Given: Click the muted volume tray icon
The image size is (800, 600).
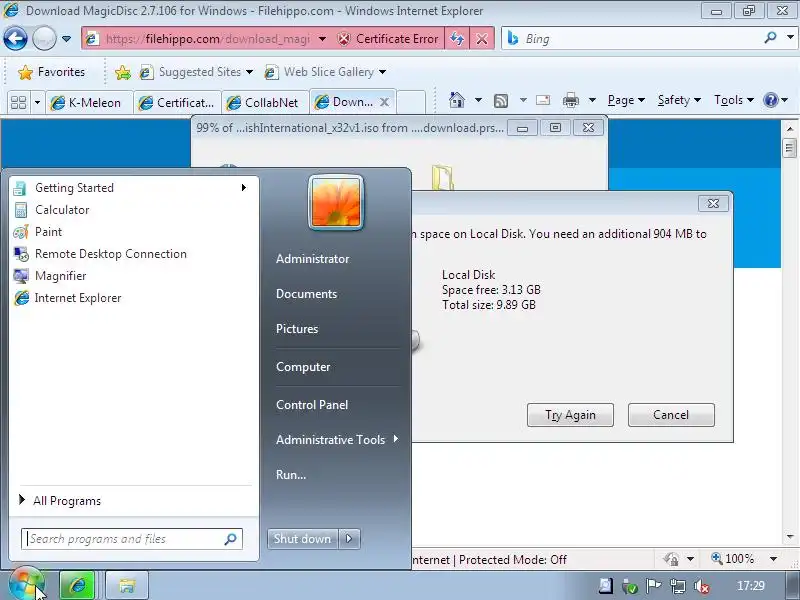Looking at the screenshot, I should pyautogui.click(x=703, y=587).
